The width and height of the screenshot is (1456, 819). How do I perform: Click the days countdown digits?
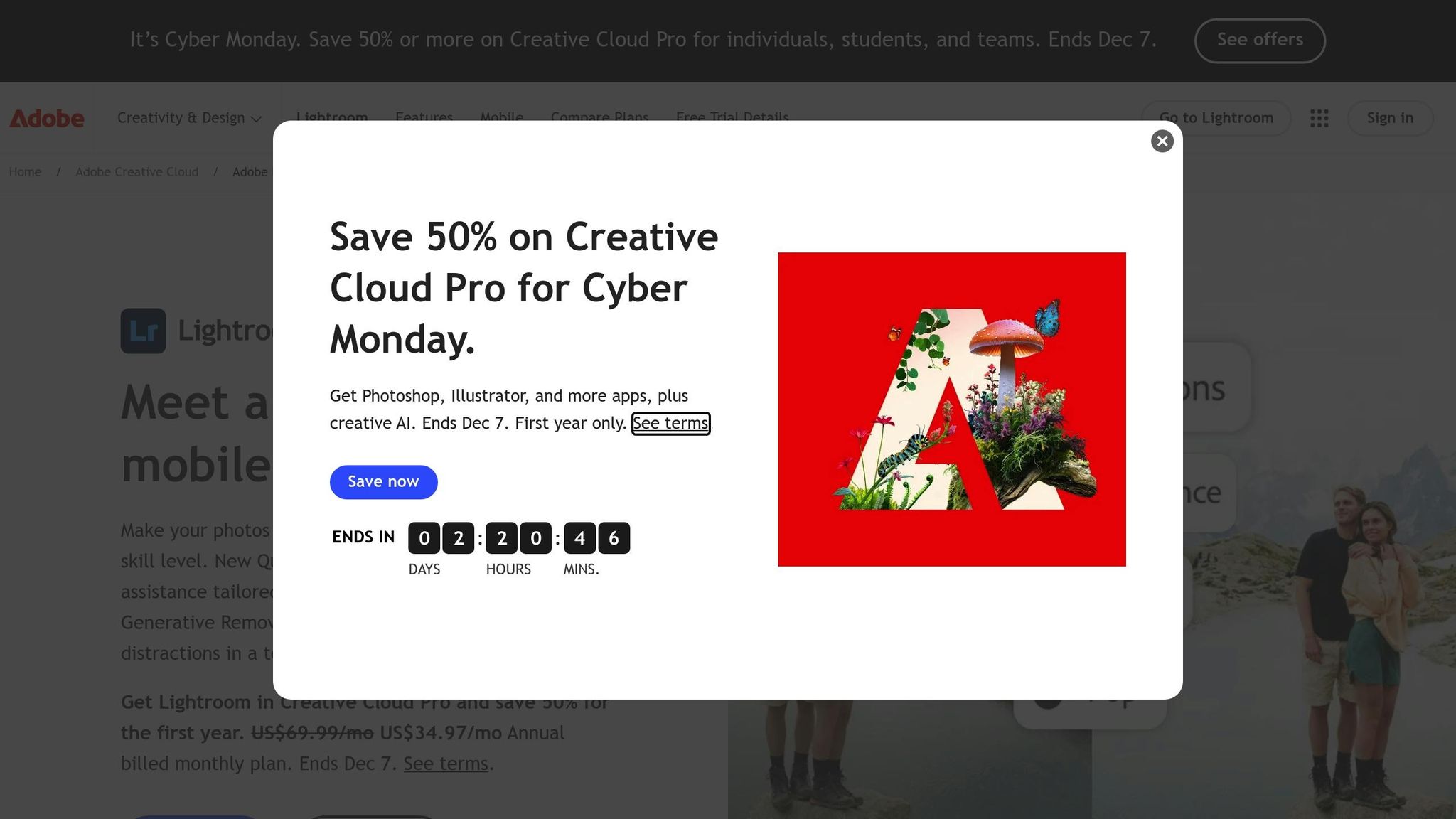441,538
